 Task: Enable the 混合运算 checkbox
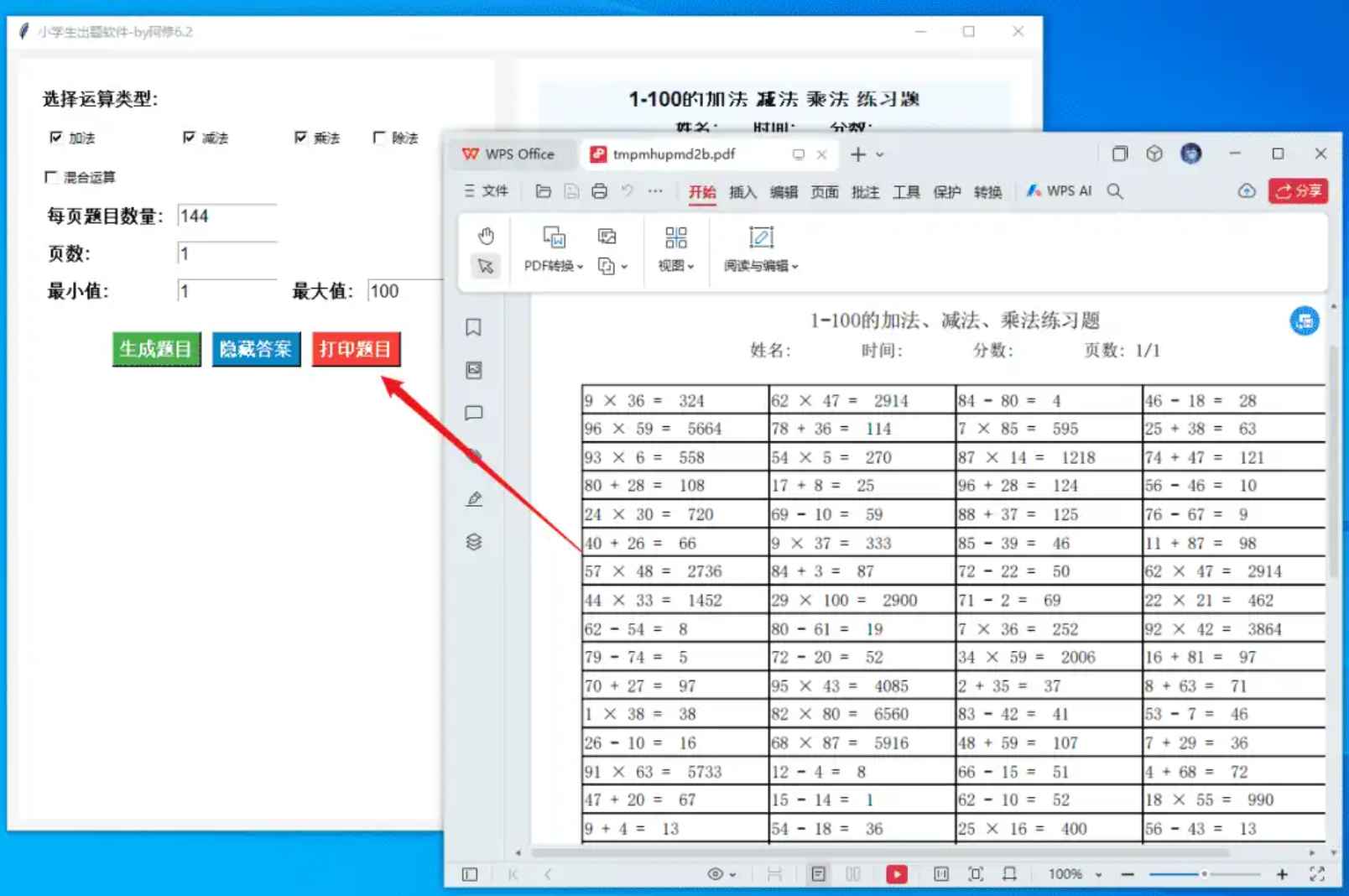50,176
